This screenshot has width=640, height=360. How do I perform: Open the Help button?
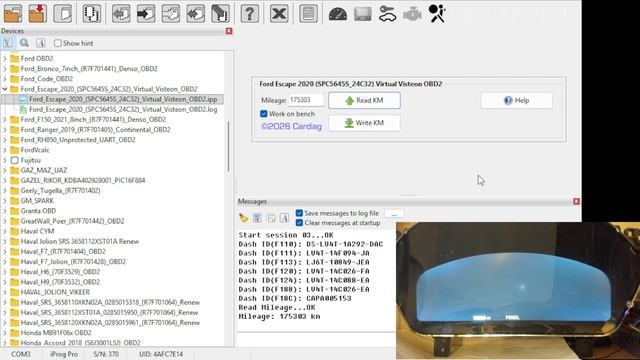(516, 100)
